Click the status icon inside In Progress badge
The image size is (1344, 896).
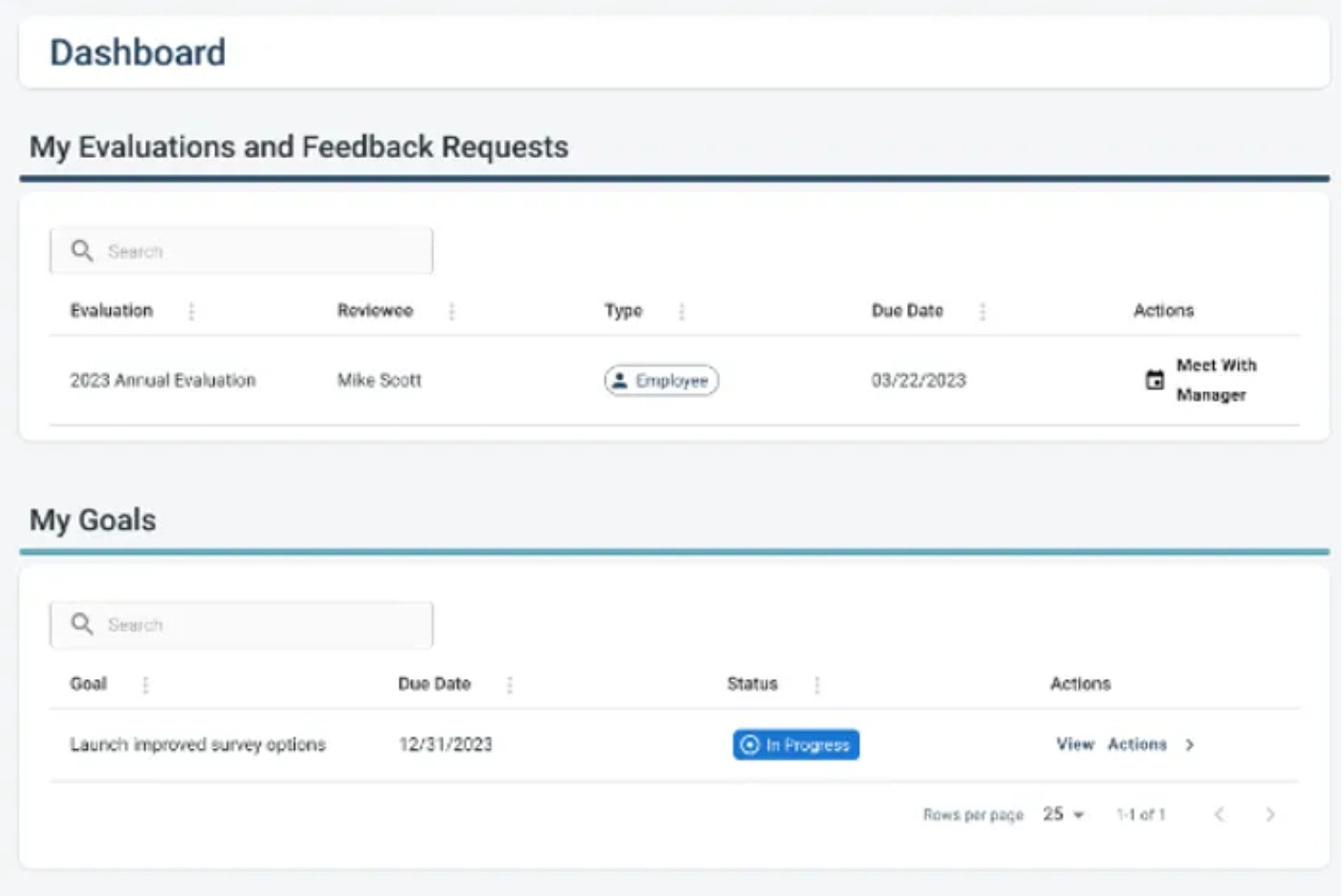[x=748, y=744]
